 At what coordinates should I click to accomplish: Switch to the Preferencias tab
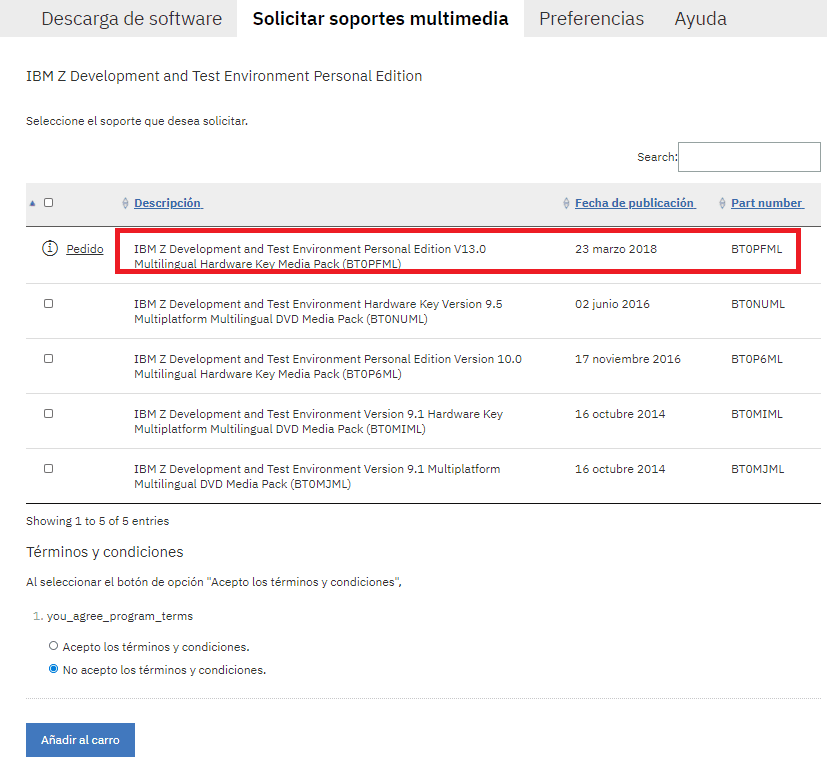(x=591, y=19)
